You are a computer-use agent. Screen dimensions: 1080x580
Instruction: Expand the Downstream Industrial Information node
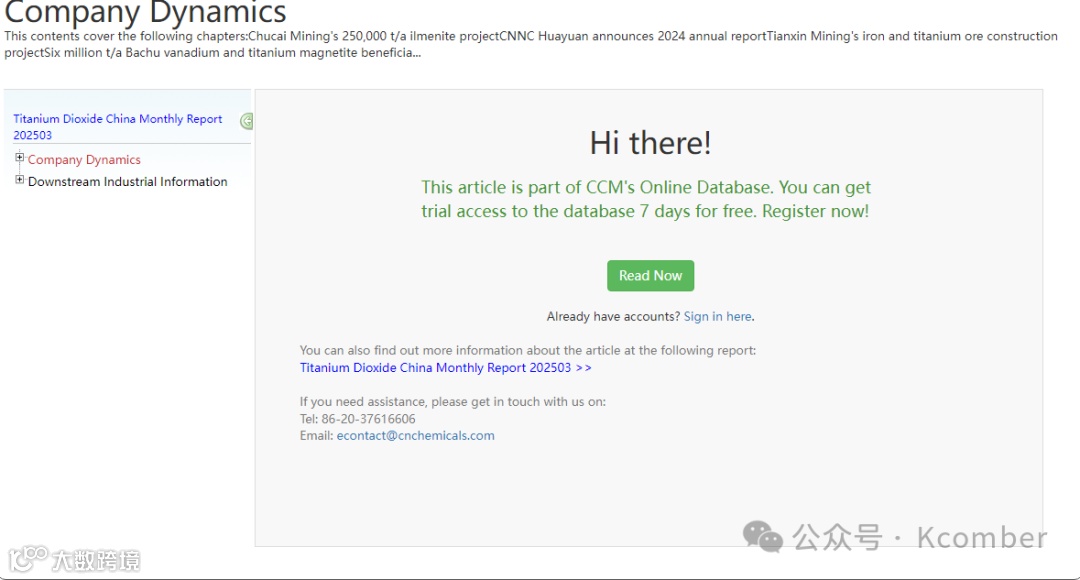(x=19, y=180)
